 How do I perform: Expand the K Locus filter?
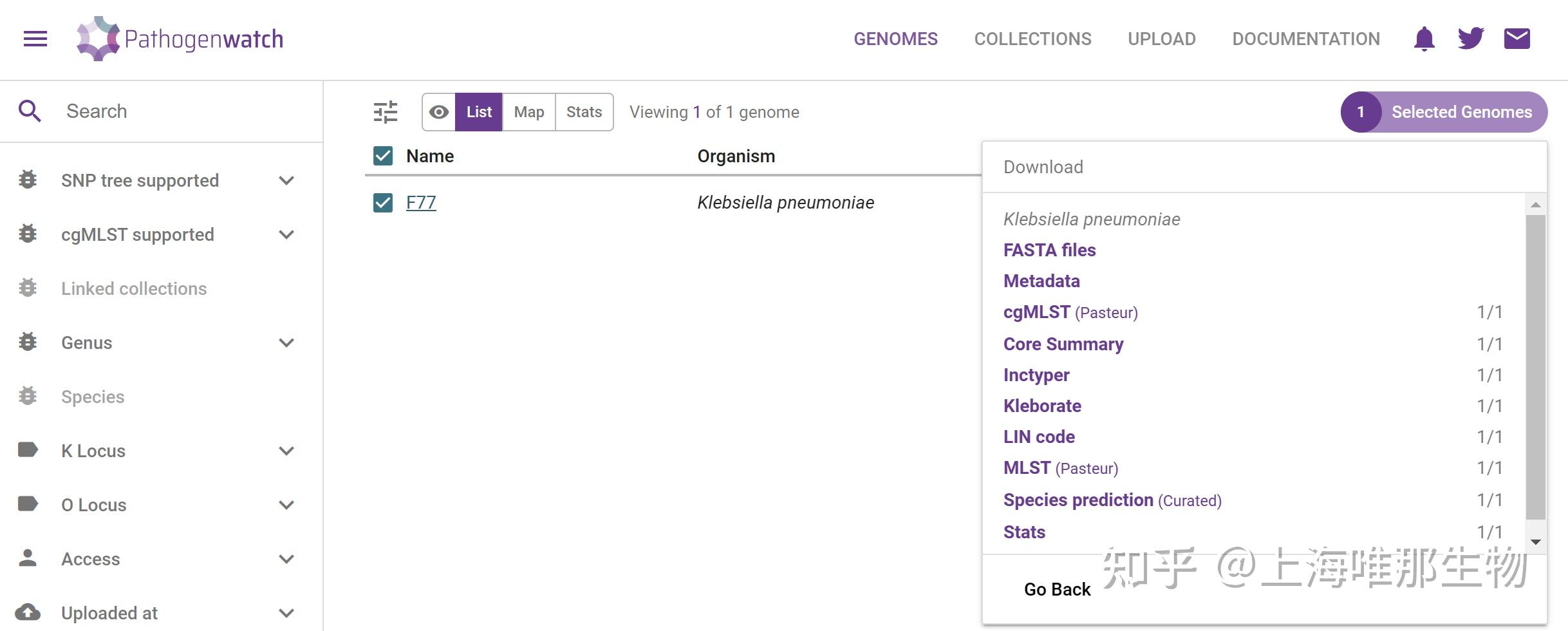[286, 451]
